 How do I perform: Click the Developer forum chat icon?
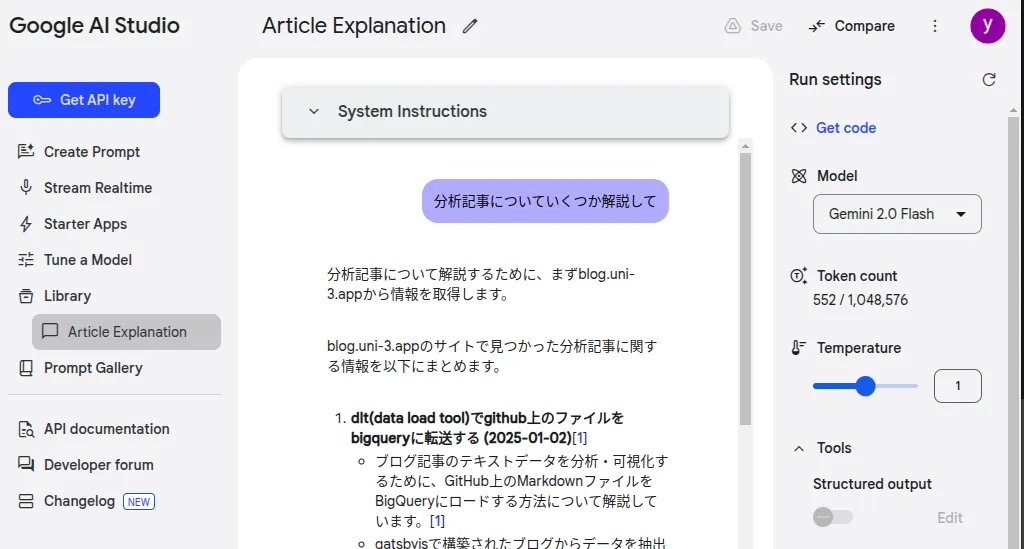[x=25, y=464]
